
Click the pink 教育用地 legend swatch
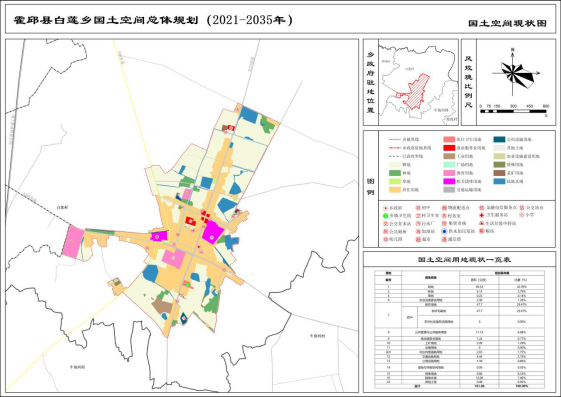click(x=449, y=173)
